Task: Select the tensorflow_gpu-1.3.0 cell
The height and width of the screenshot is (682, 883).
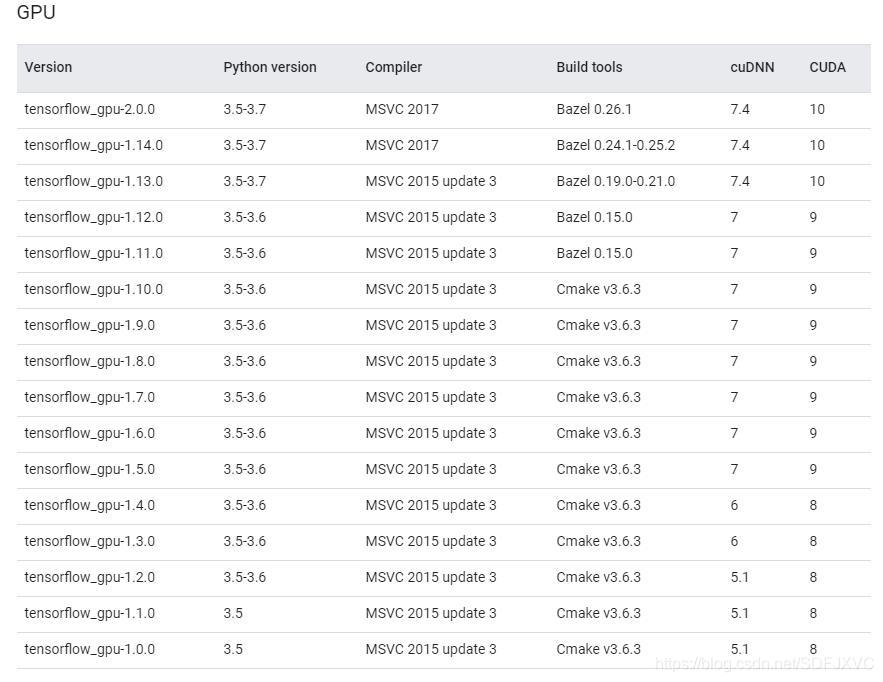Action: 90,542
